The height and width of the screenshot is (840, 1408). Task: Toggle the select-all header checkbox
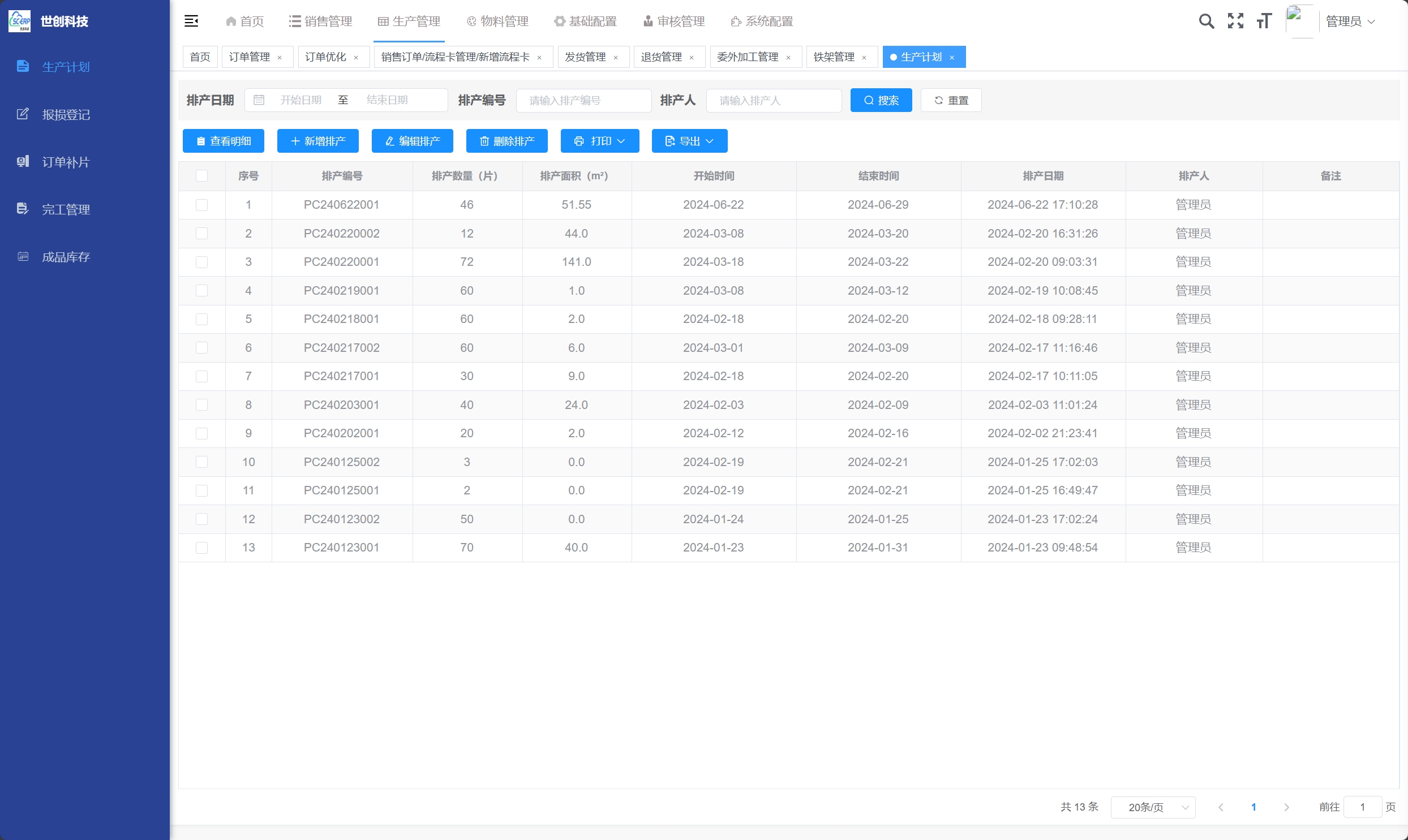click(201, 176)
